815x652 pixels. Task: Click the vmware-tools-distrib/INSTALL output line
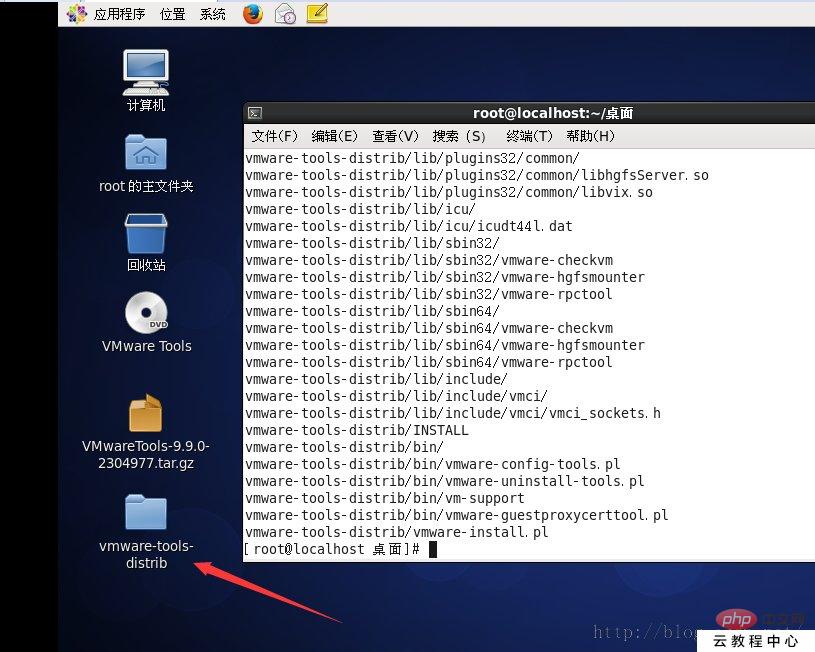(357, 431)
